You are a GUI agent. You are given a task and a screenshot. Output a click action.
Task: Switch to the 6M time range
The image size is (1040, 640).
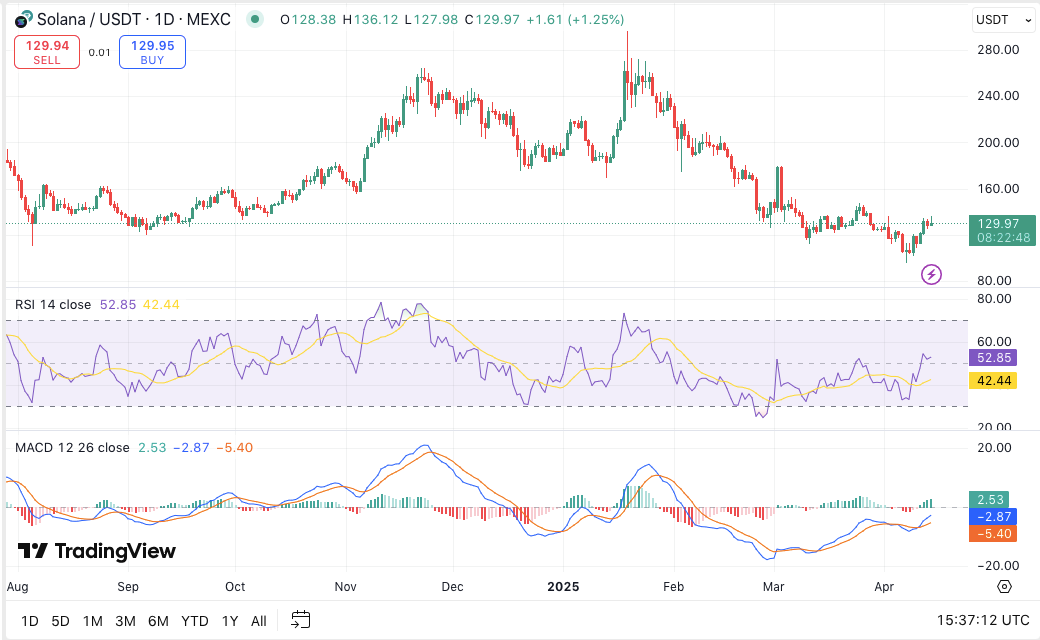[x=157, y=621]
